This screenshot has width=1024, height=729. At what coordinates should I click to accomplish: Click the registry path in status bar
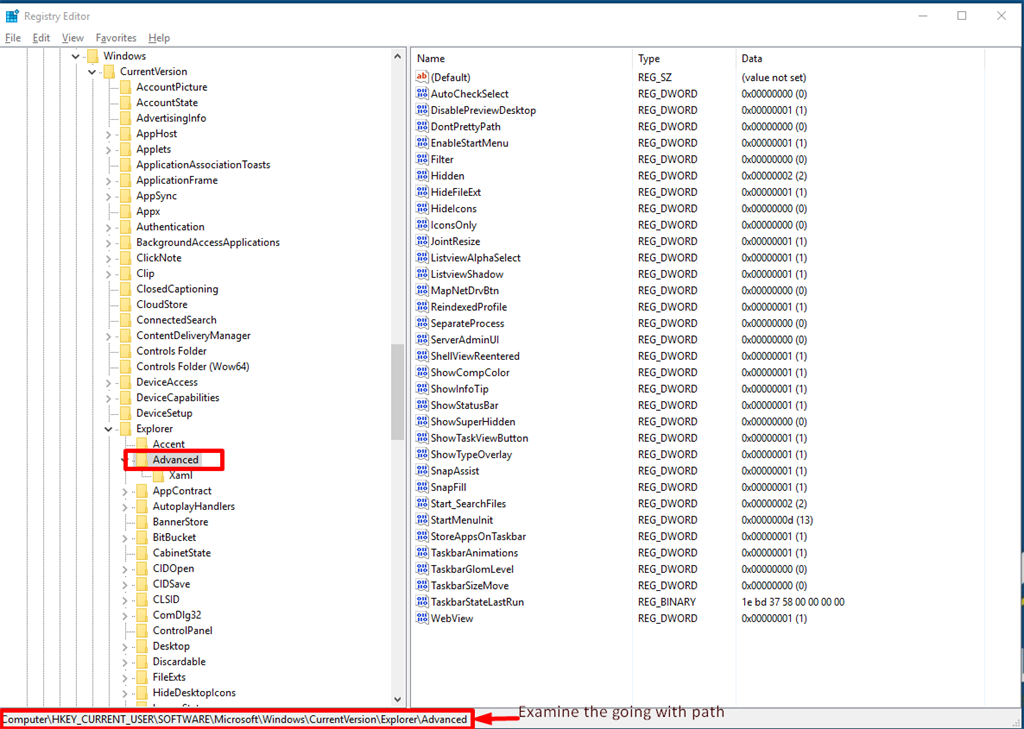234,719
